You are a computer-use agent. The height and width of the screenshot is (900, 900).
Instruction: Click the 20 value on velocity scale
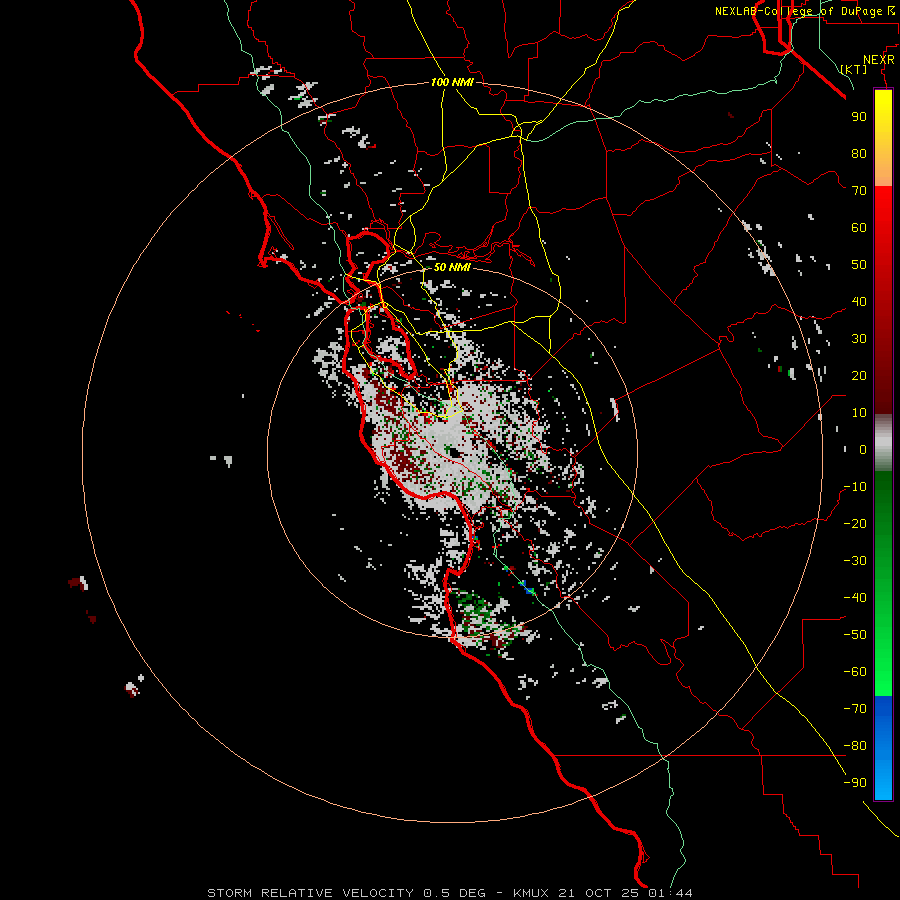pyautogui.click(x=859, y=376)
